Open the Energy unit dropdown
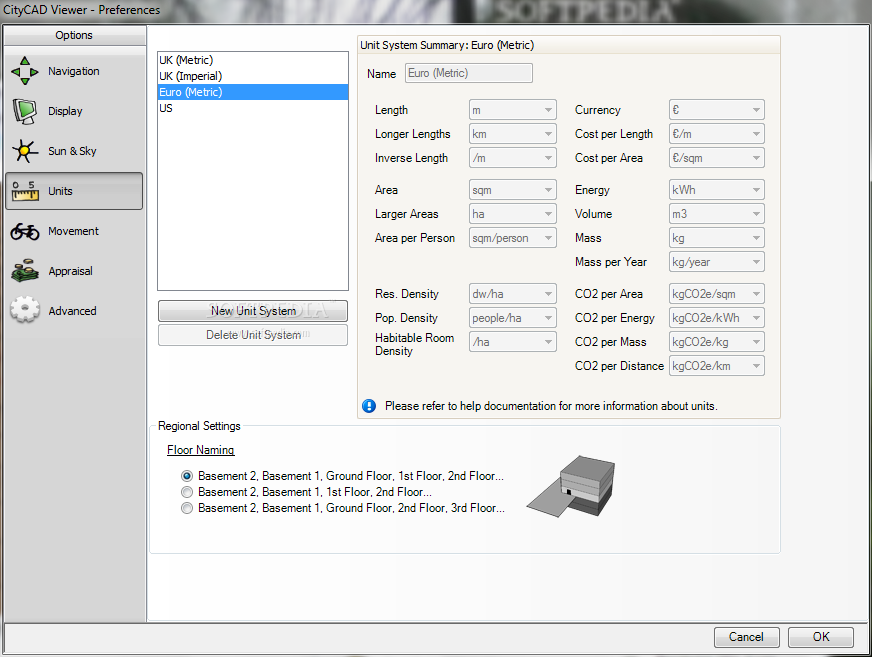 pyautogui.click(x=716, y=190)
